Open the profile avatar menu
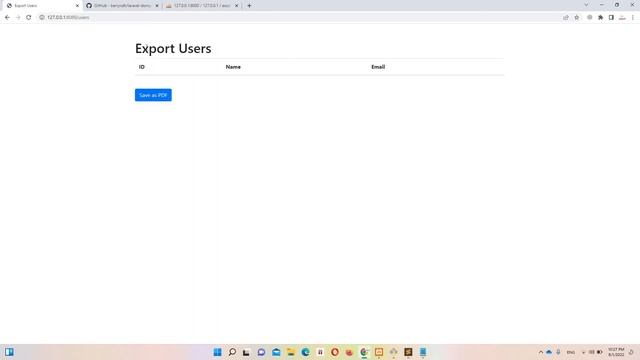The image size is (640, 360). click(x=622, y=18)
